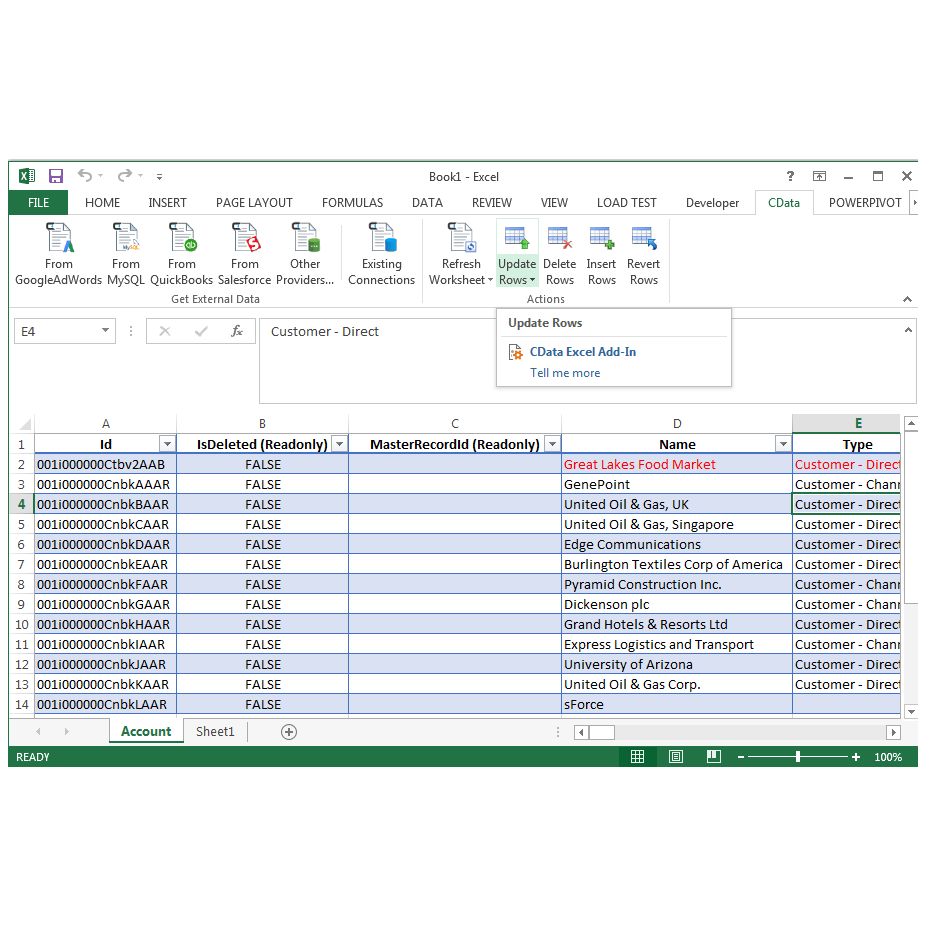Switch to Page Layout view in status bar
931x931 pixels.
676,757
